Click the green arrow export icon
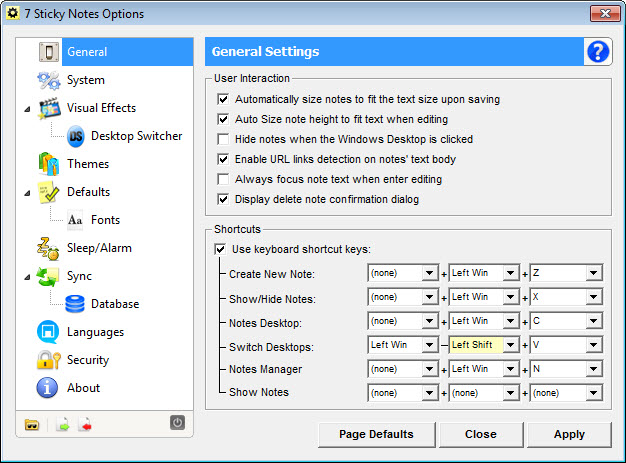The height and width of the screenshot is (463, 626). tap(63, 425)
